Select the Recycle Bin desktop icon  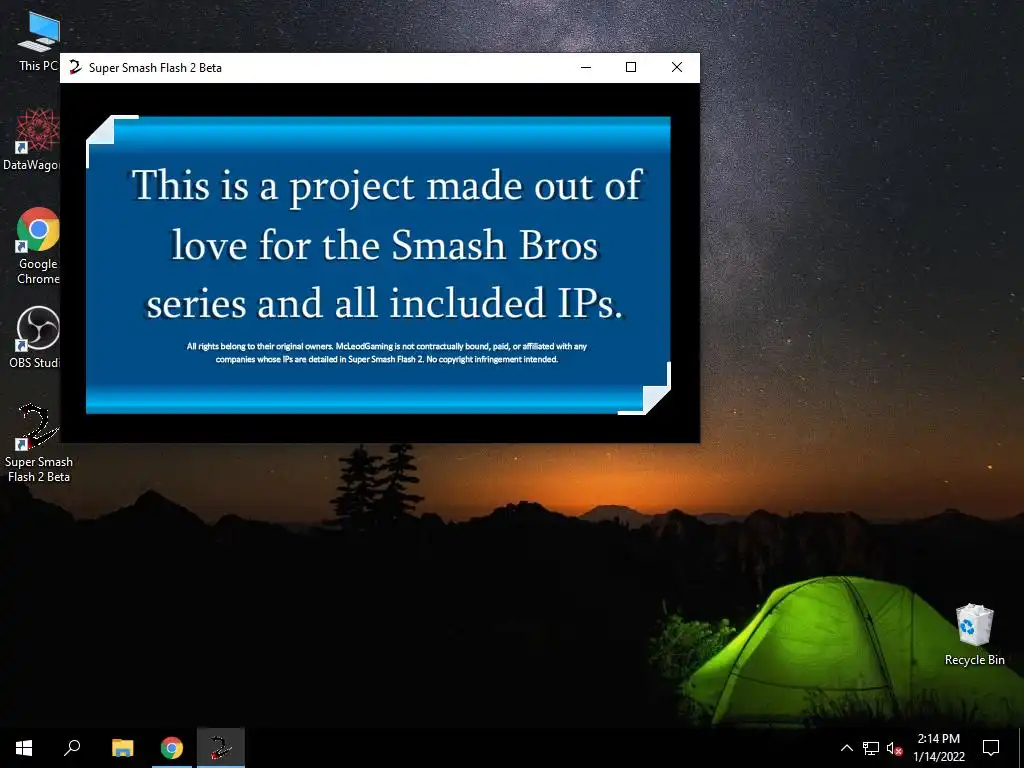(974, 635)
